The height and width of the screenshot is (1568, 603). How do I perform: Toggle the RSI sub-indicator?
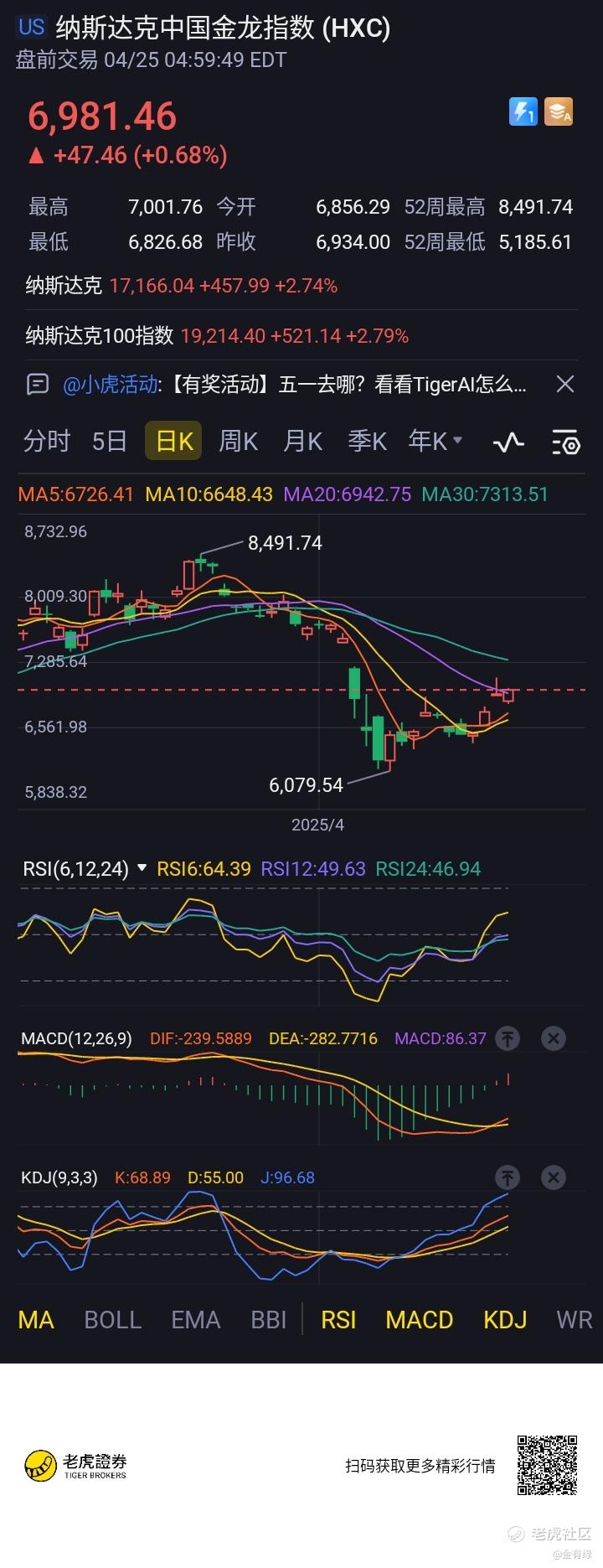338,1320
